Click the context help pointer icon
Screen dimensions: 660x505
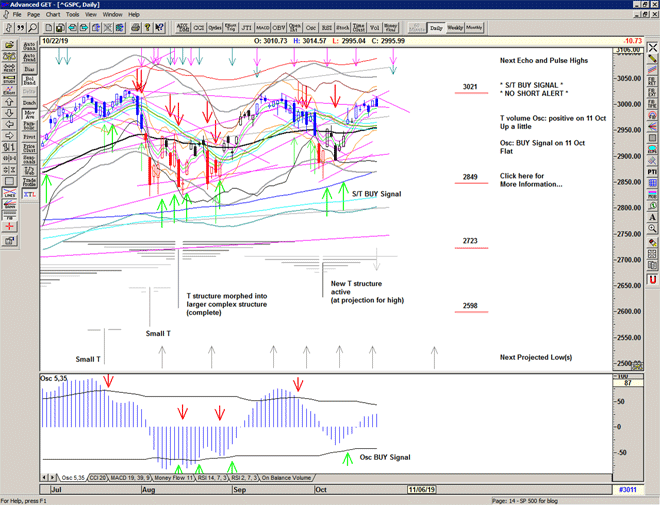pos(159,28)
